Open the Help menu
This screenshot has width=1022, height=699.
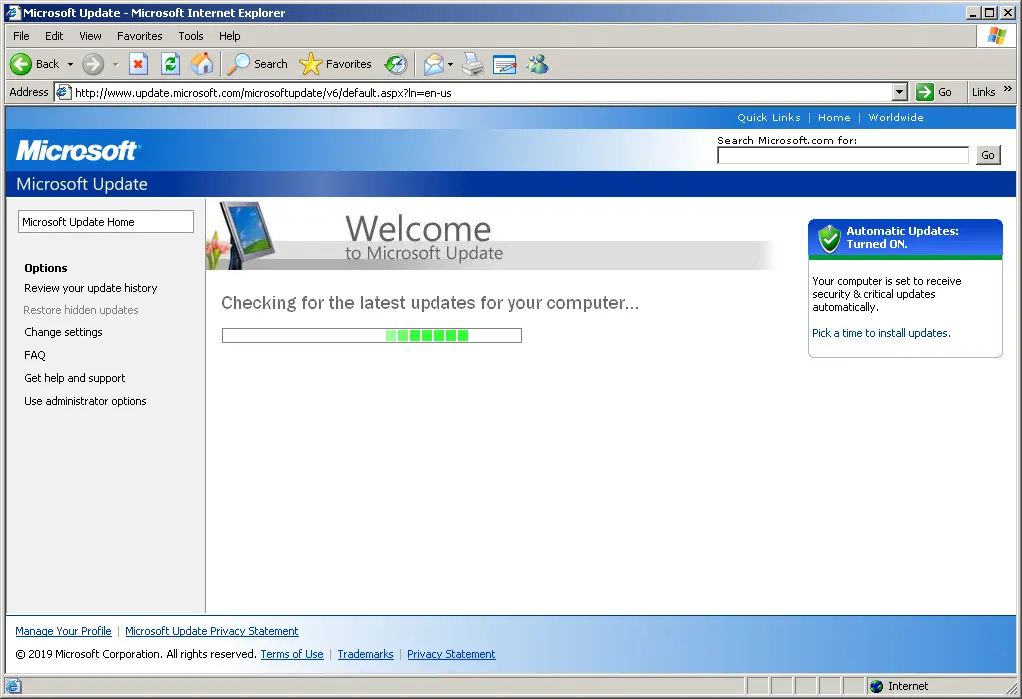229,36
